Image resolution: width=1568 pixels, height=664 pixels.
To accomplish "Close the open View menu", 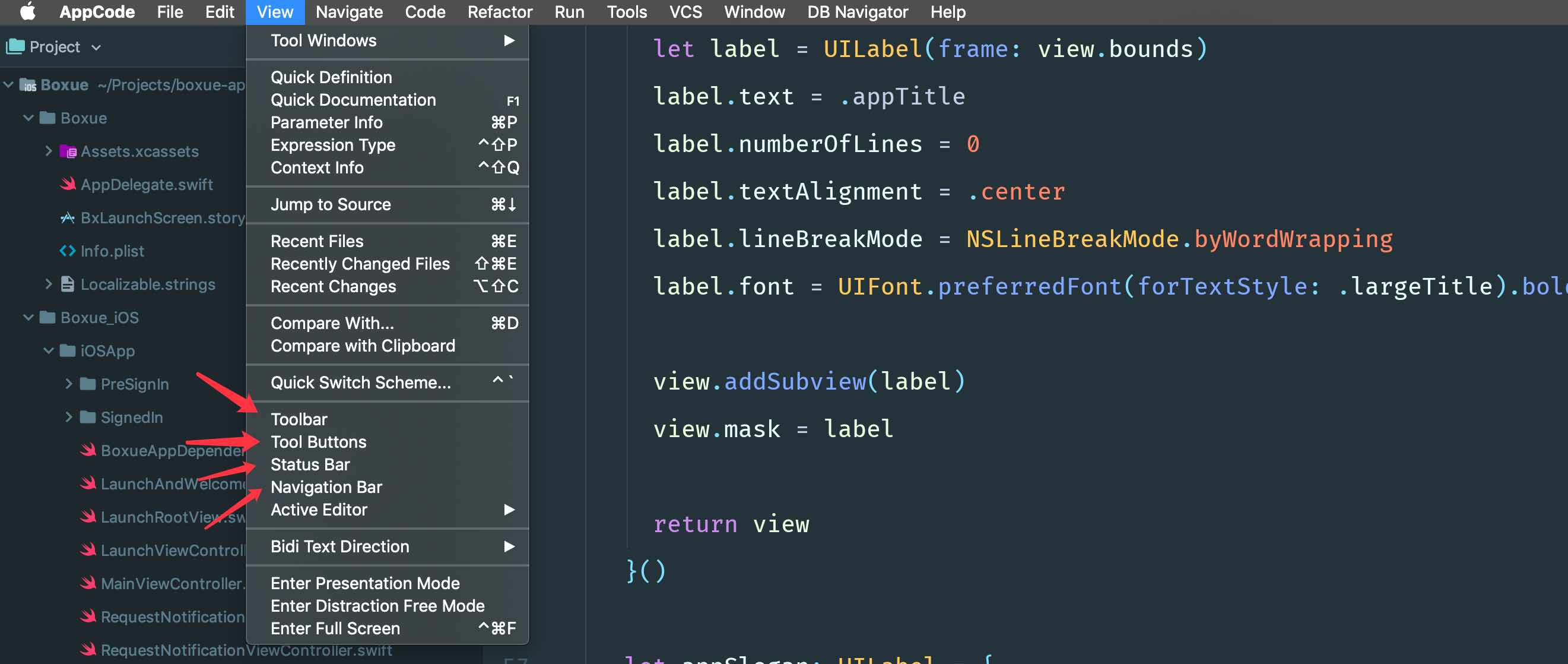I will pos(275,11).
